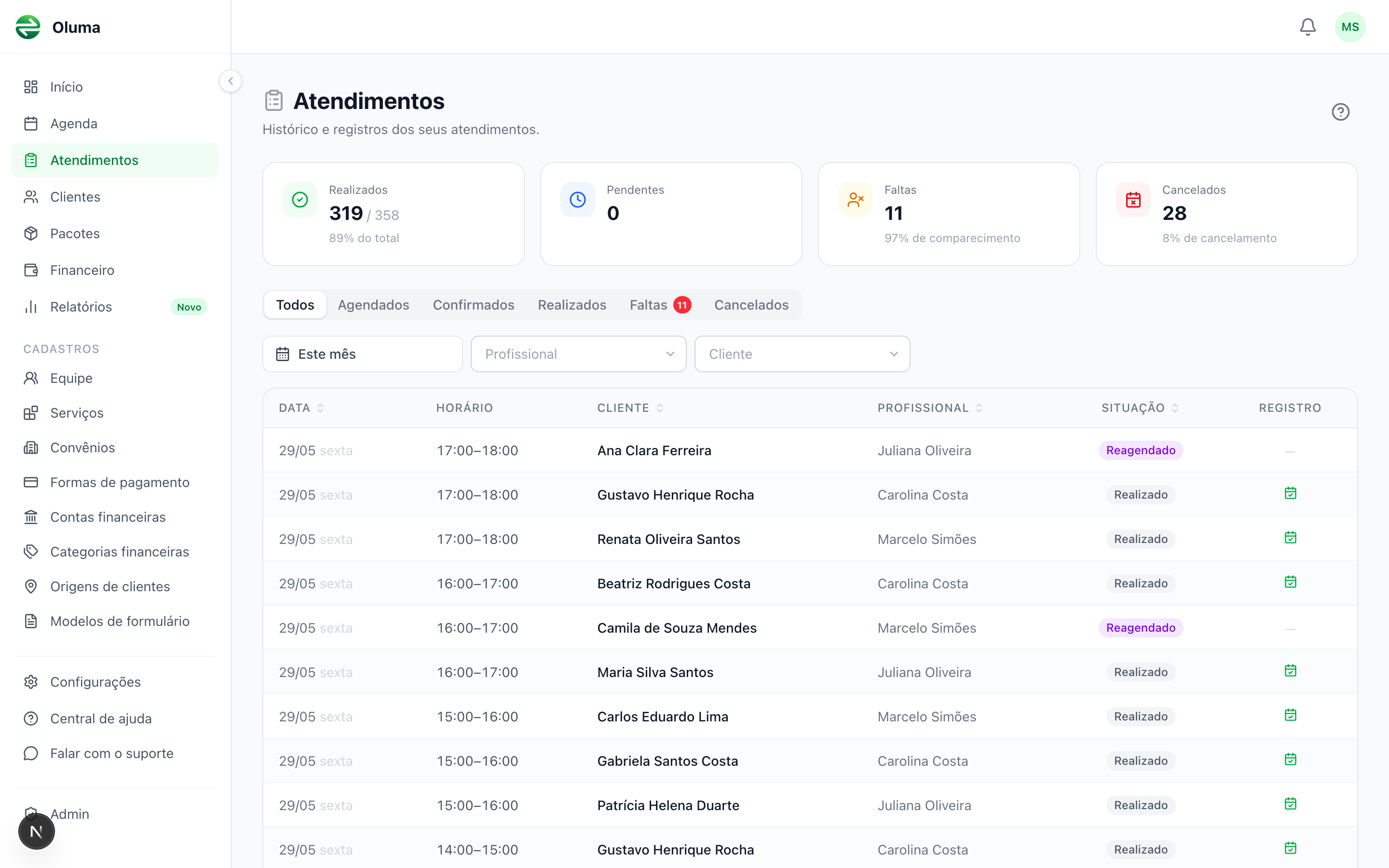This screenshot has height=868, width=1389.
Task: Click Reagendado badge for Camila de Souza Mendes
Action: point(1141,628)
